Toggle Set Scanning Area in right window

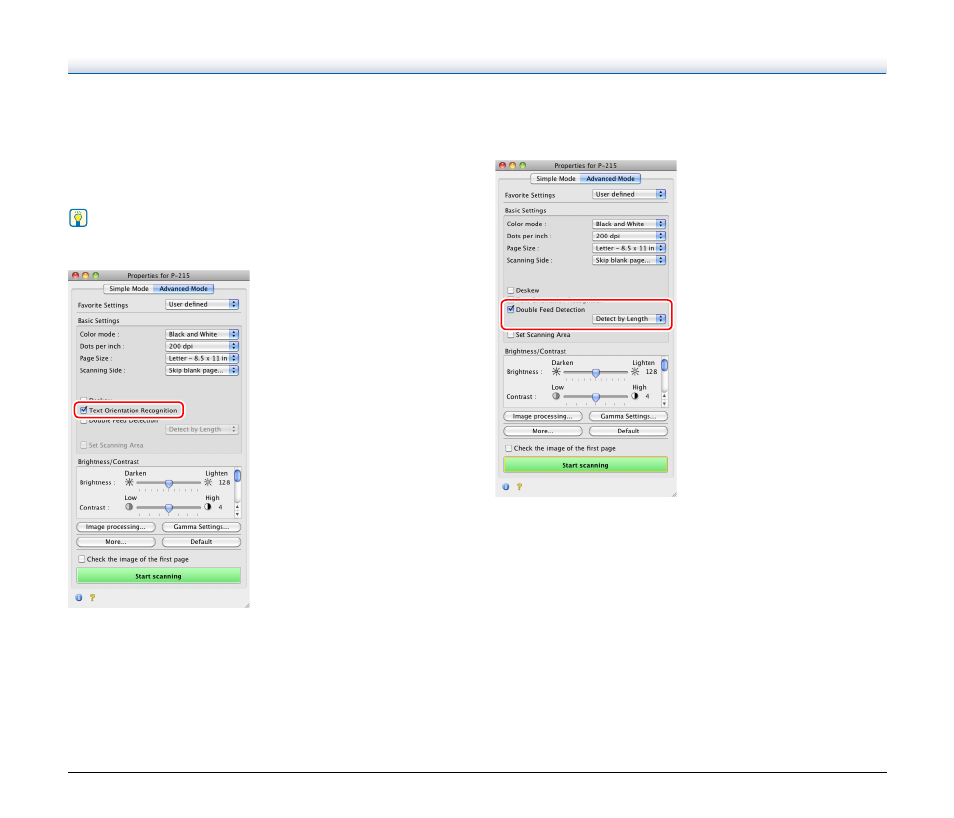511,335
